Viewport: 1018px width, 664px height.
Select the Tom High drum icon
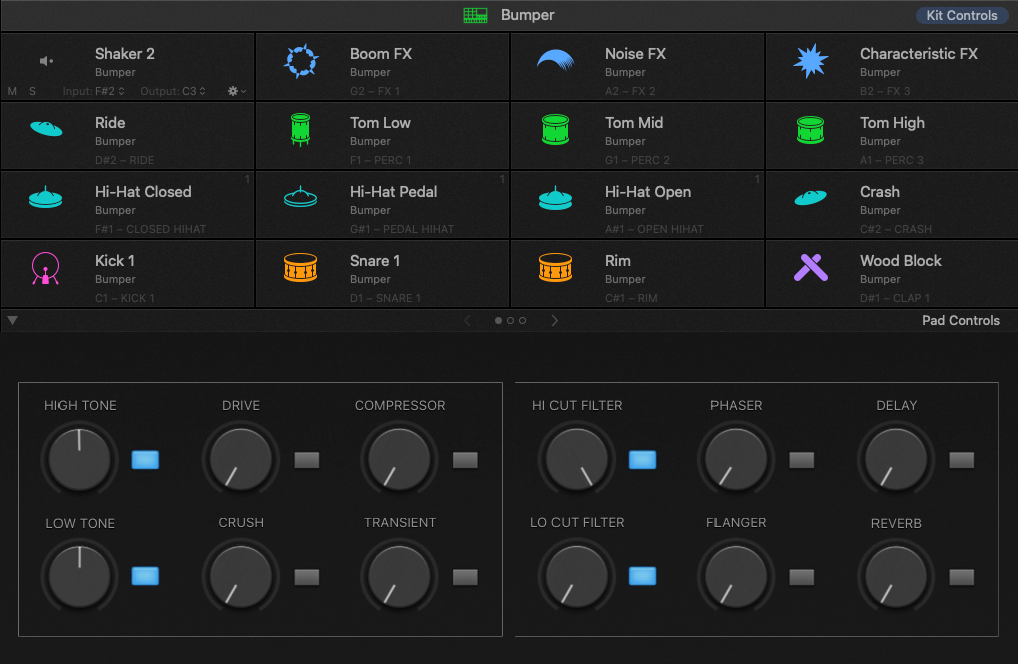point(810,130)
